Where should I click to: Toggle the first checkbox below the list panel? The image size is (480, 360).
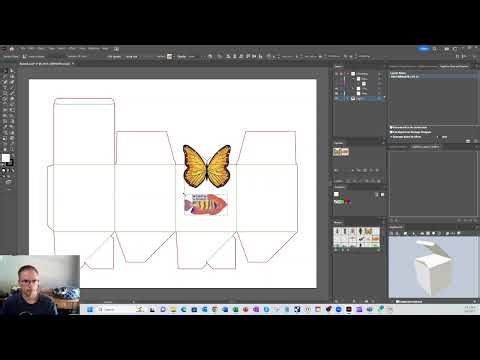pyautogui.click(x=391, y=127)
